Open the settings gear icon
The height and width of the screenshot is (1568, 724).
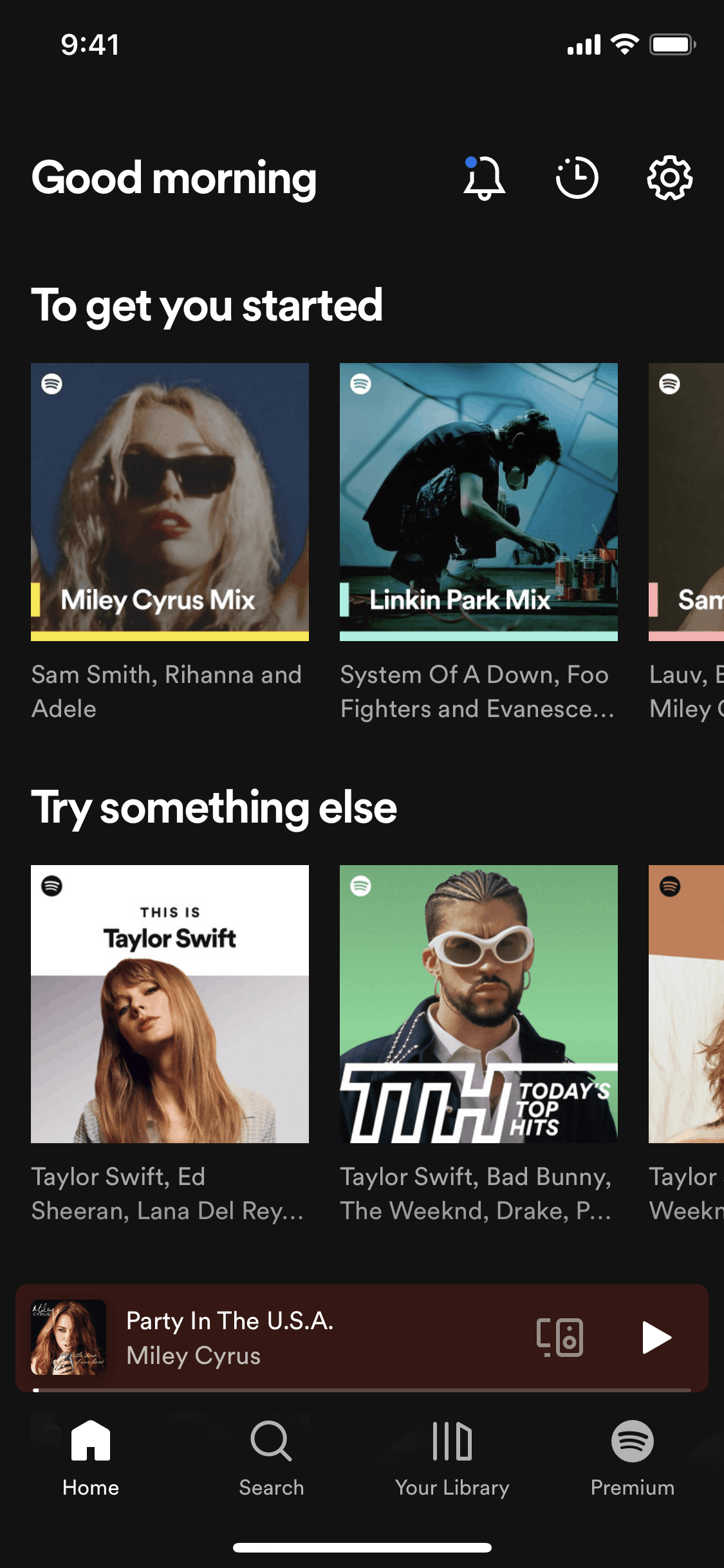point(669,178)
